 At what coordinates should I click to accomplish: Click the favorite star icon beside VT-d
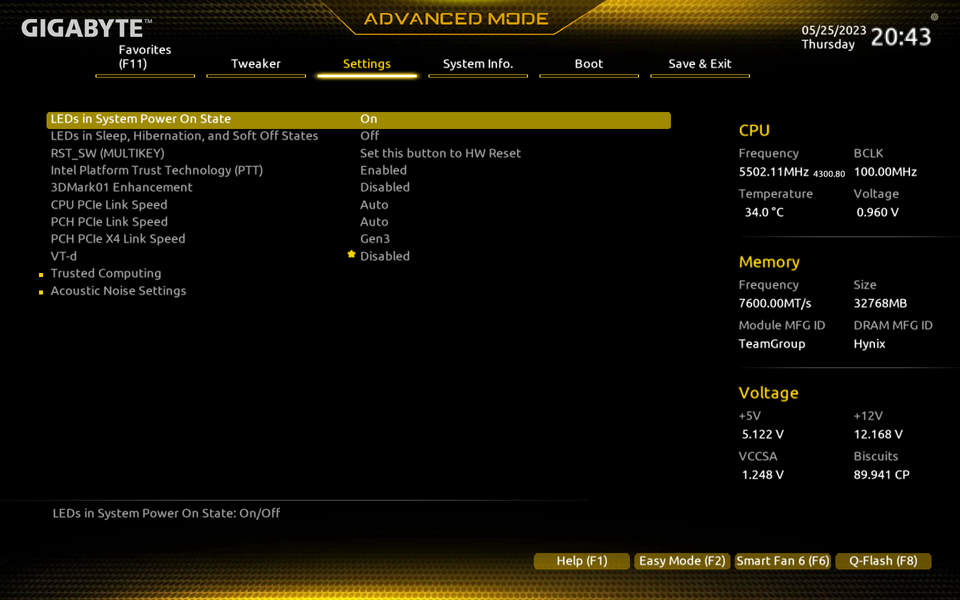click(x=351, y=254)
